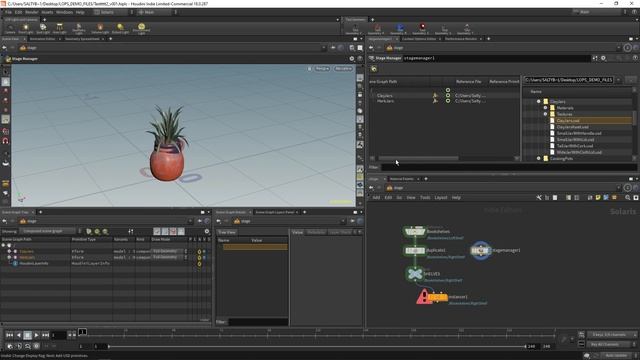Select the Environment Light shelf tool
The height and width of the screenshot is (360, 640).
[141, 28]
